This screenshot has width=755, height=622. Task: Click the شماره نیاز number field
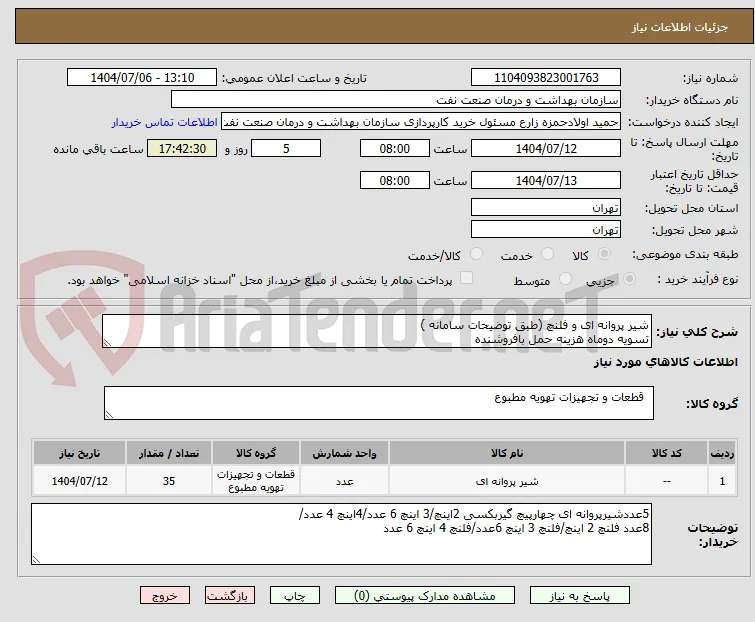(x=546, y=78)
